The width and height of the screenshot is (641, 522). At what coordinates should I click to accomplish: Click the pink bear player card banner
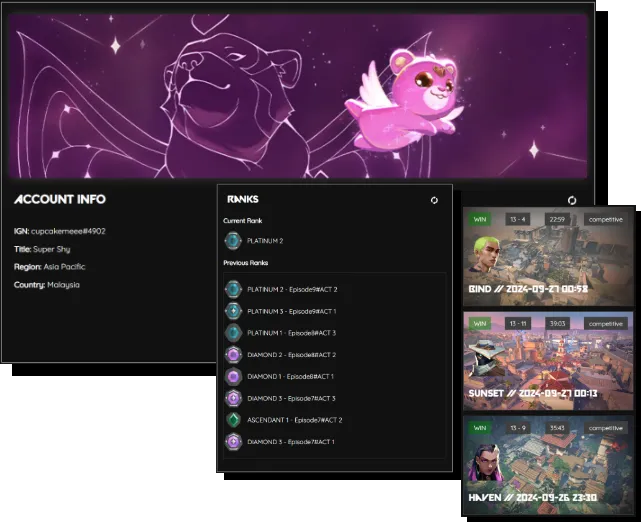tap(298, 96)
